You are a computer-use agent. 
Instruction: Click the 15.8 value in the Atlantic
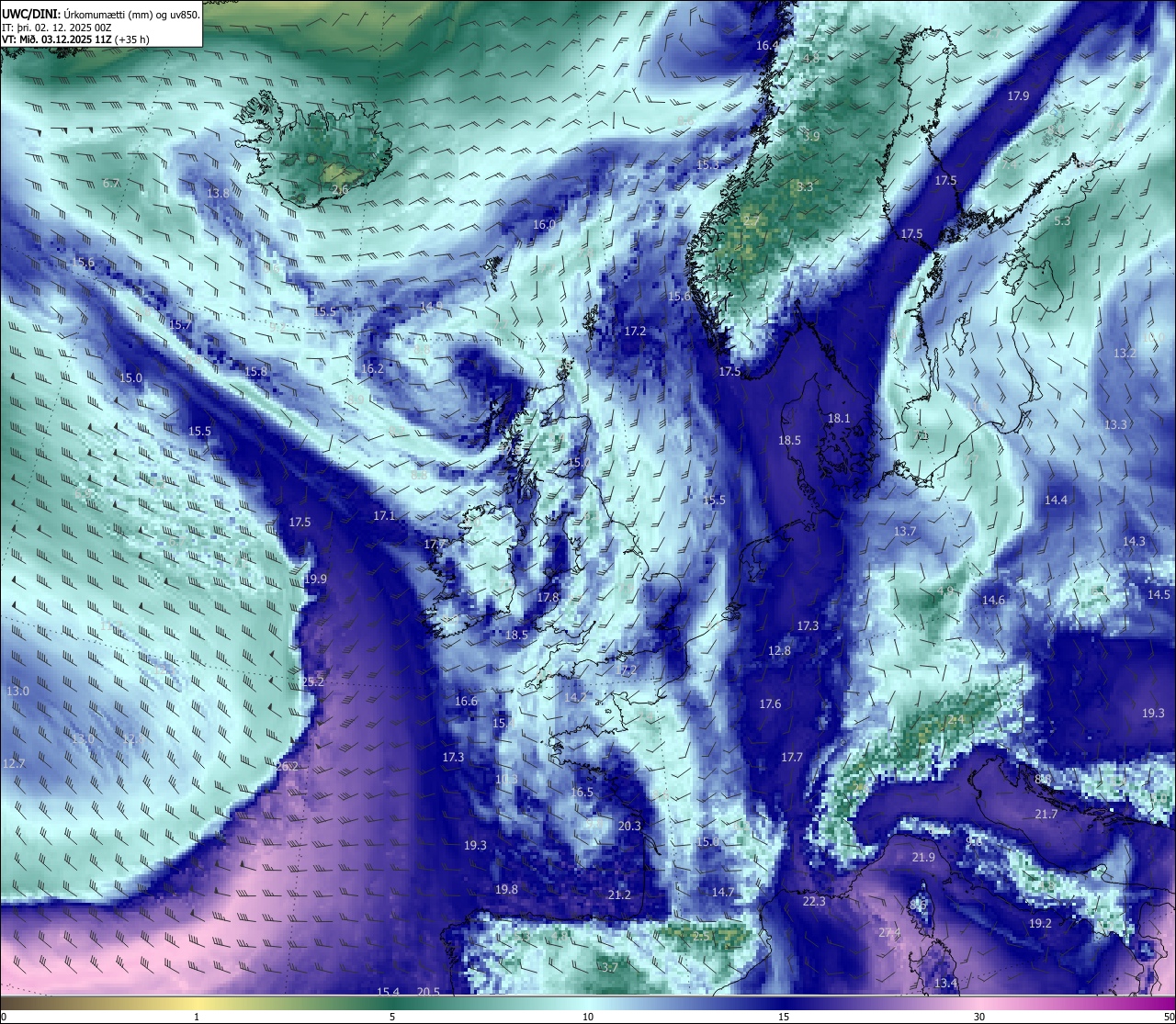click(255, 371)
